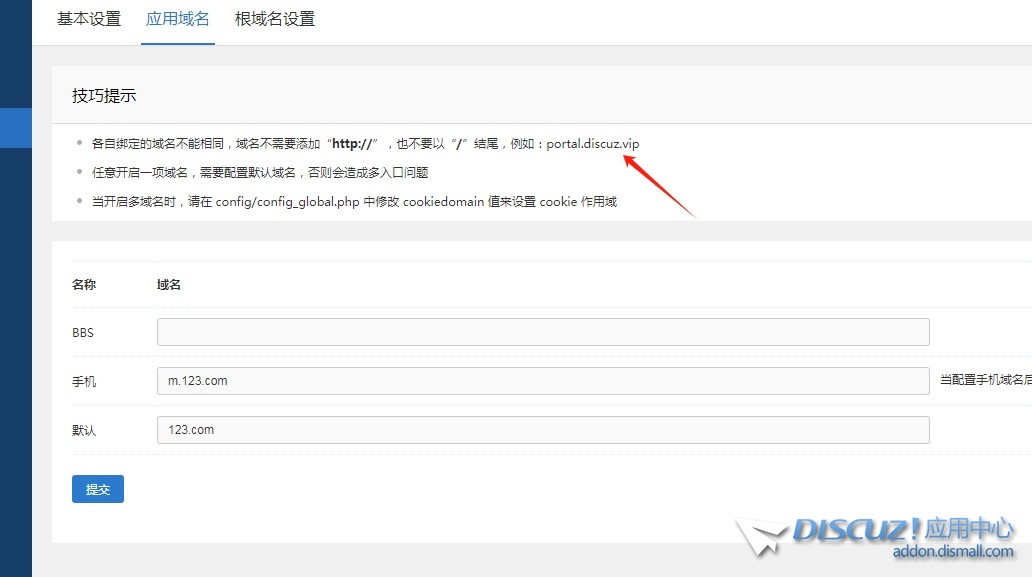Focus the 手机 domain field with m.123.com
This screenshot has height=577, width=1032.
[543, 381]
